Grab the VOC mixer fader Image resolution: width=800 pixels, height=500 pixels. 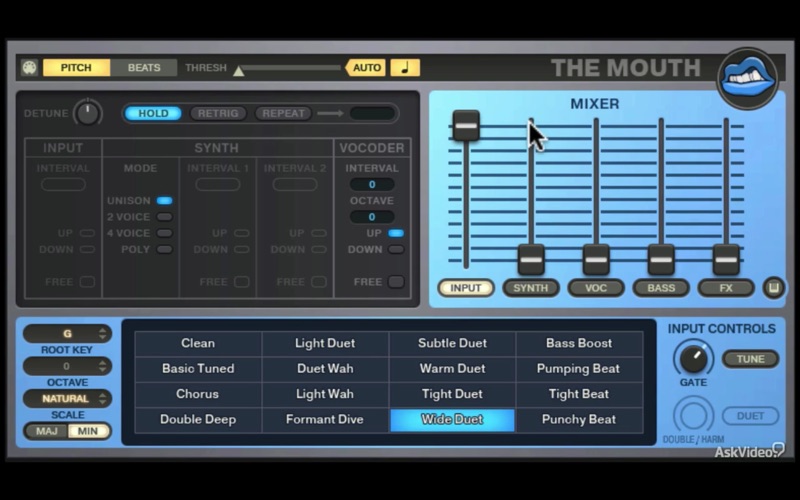[596, 259]
